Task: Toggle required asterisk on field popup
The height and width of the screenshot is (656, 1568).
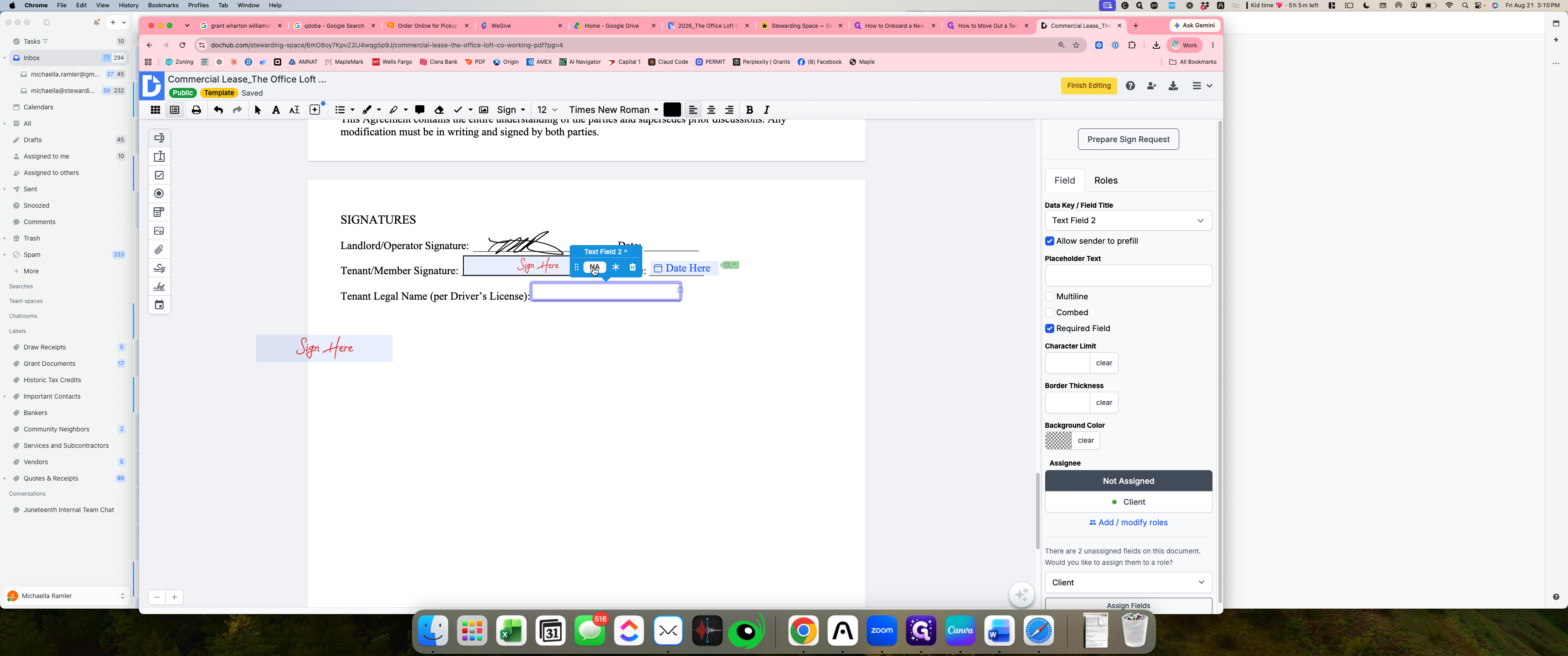Action: [616, 267]
